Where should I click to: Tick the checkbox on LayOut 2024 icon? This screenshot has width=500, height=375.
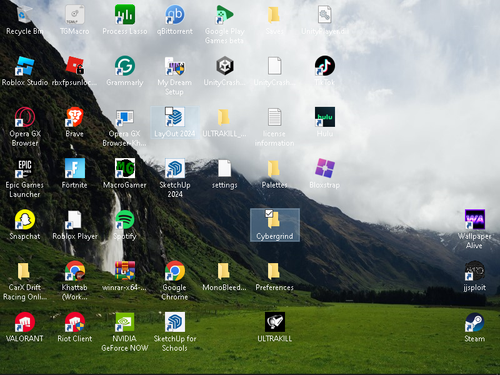tap(169, 110)
